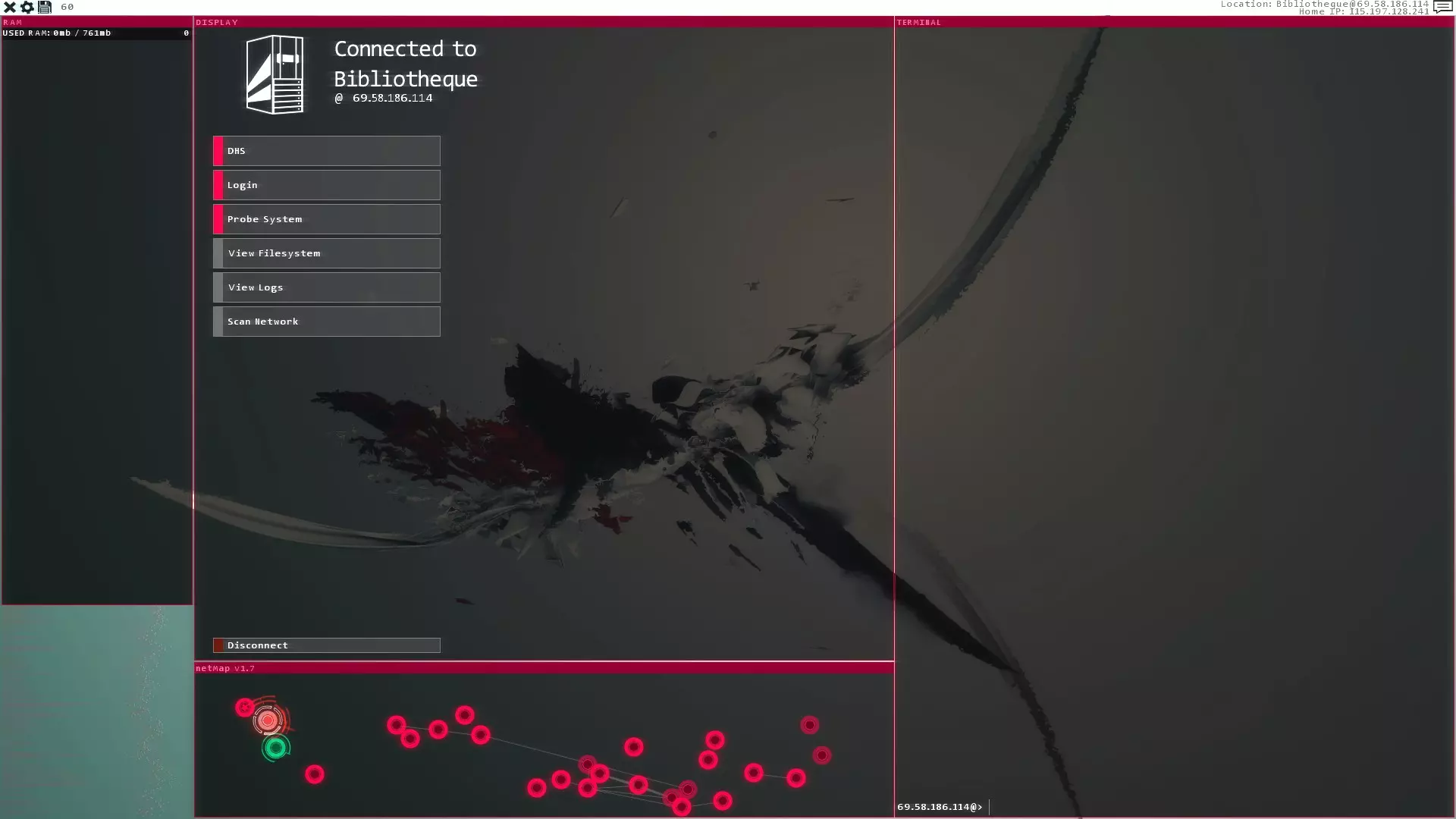The width and height of the screenshot is (1456, 819).
Task: Select the node touching the highlighted node's upper-left
Action: [x=244, y=708]
